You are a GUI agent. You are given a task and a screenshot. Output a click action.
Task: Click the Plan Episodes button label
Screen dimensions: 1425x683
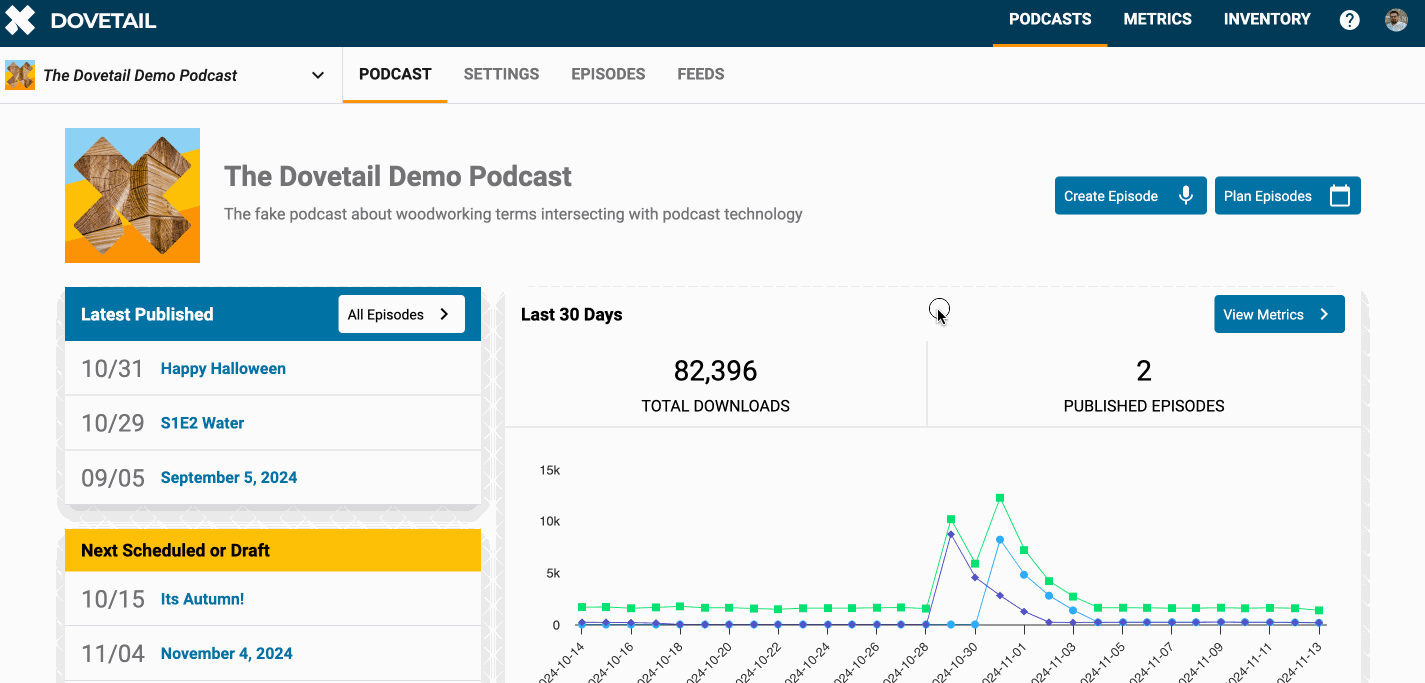point(1268,196)
